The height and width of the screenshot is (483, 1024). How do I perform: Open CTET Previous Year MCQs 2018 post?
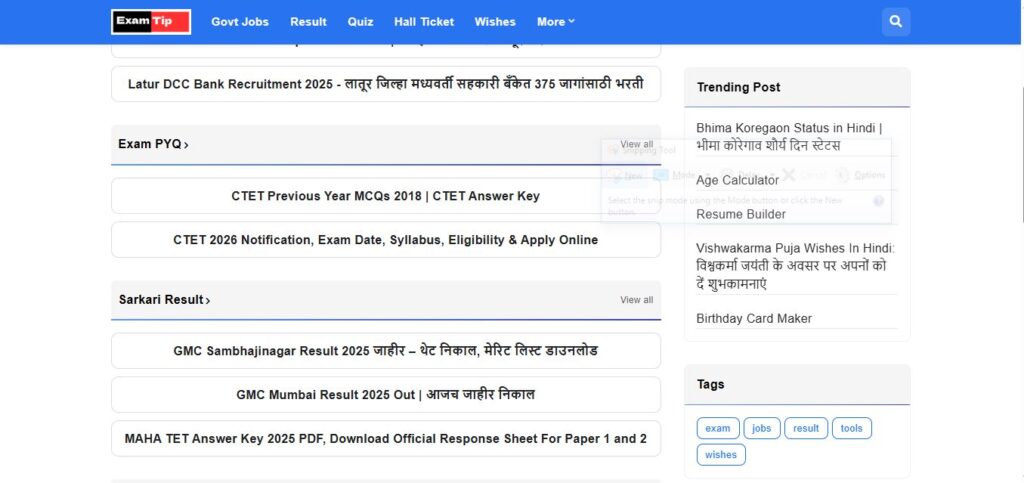point(385,196)
